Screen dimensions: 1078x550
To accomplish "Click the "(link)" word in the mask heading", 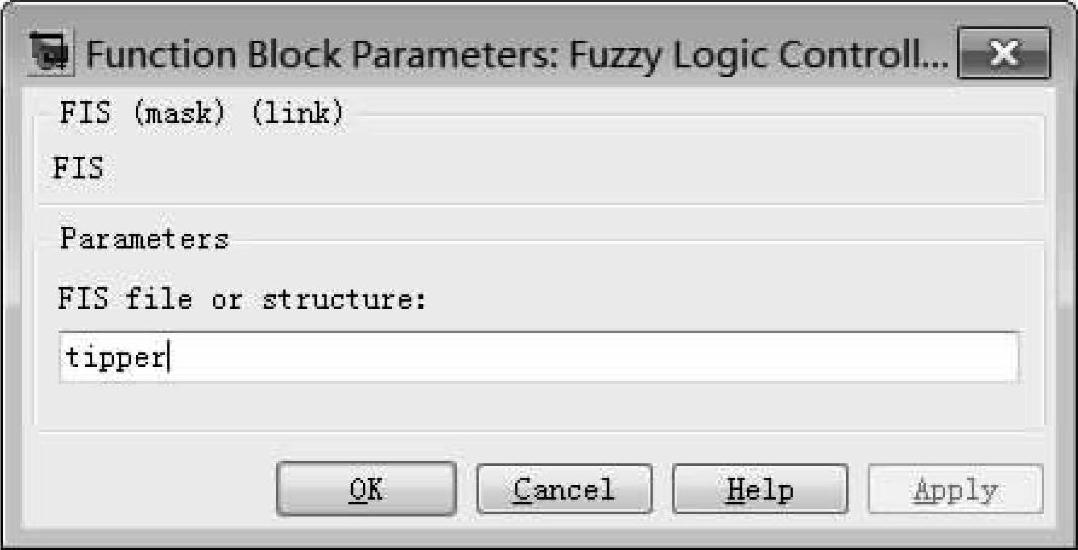I will 297,113.
